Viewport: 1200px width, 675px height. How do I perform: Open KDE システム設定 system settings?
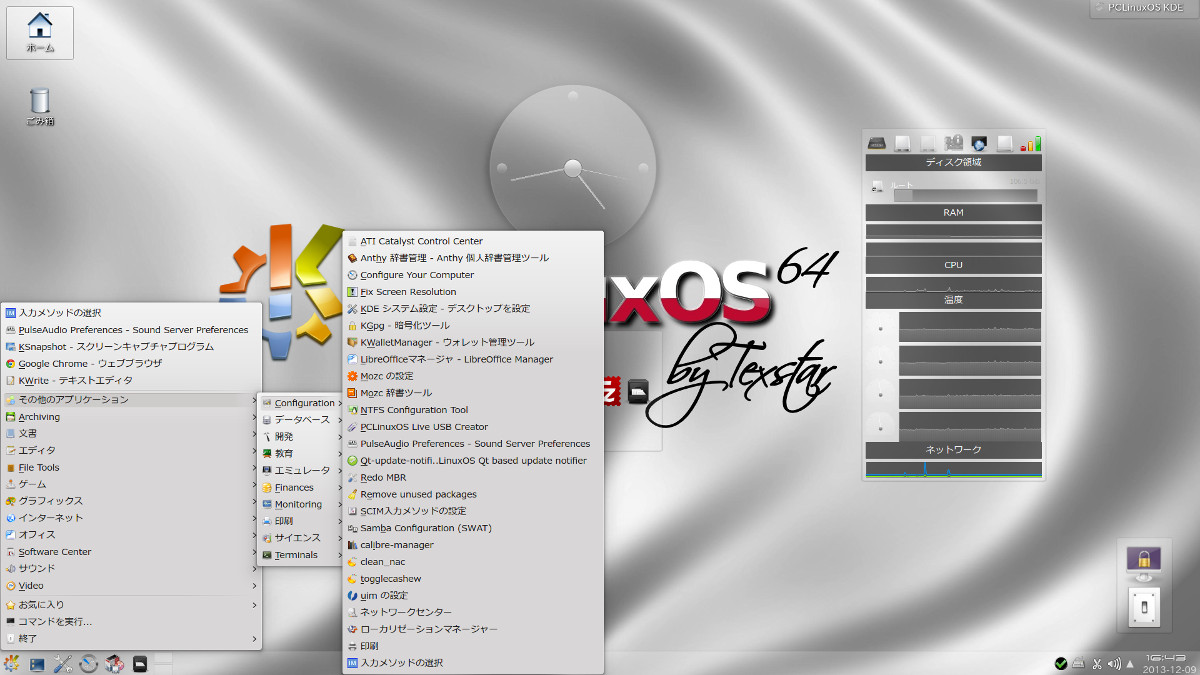[x=473, y=309]
